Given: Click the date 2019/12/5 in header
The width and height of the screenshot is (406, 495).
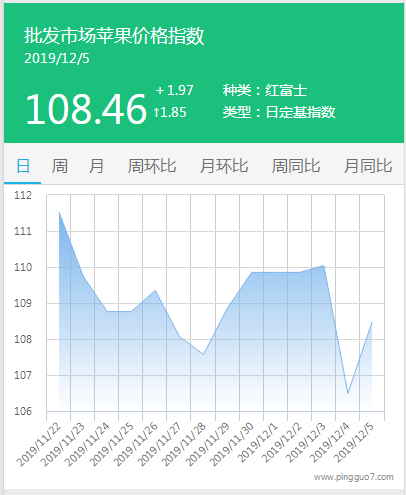Looking at the screenshot, I should [x=57, y=58].
